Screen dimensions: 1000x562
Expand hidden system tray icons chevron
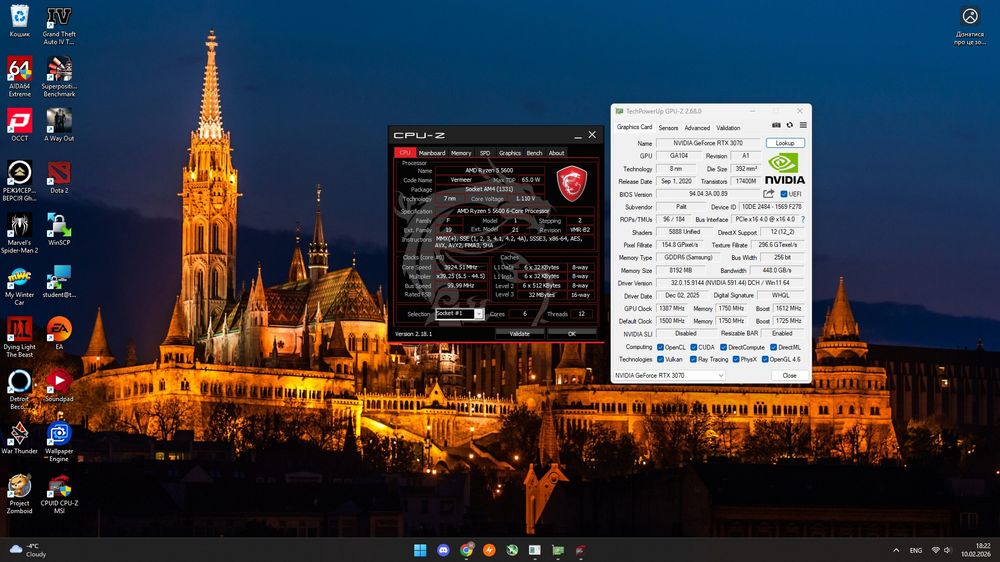pyautogui.click(x=896, y=550)
